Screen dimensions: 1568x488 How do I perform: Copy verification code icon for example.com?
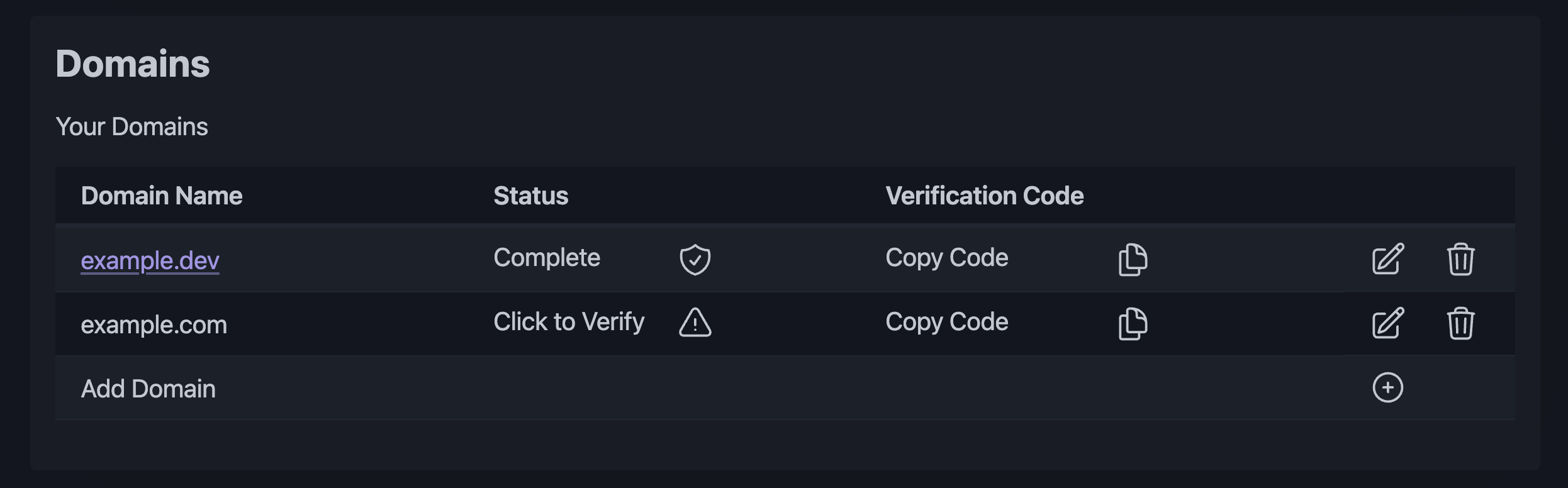pyautogui.click(x=1133, y=323)
